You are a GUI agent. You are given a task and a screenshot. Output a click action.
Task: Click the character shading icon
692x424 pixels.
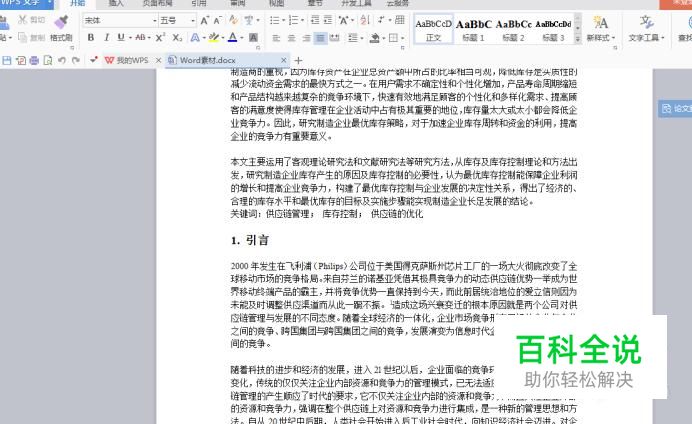pyautogui.click(x=253, y=38)
